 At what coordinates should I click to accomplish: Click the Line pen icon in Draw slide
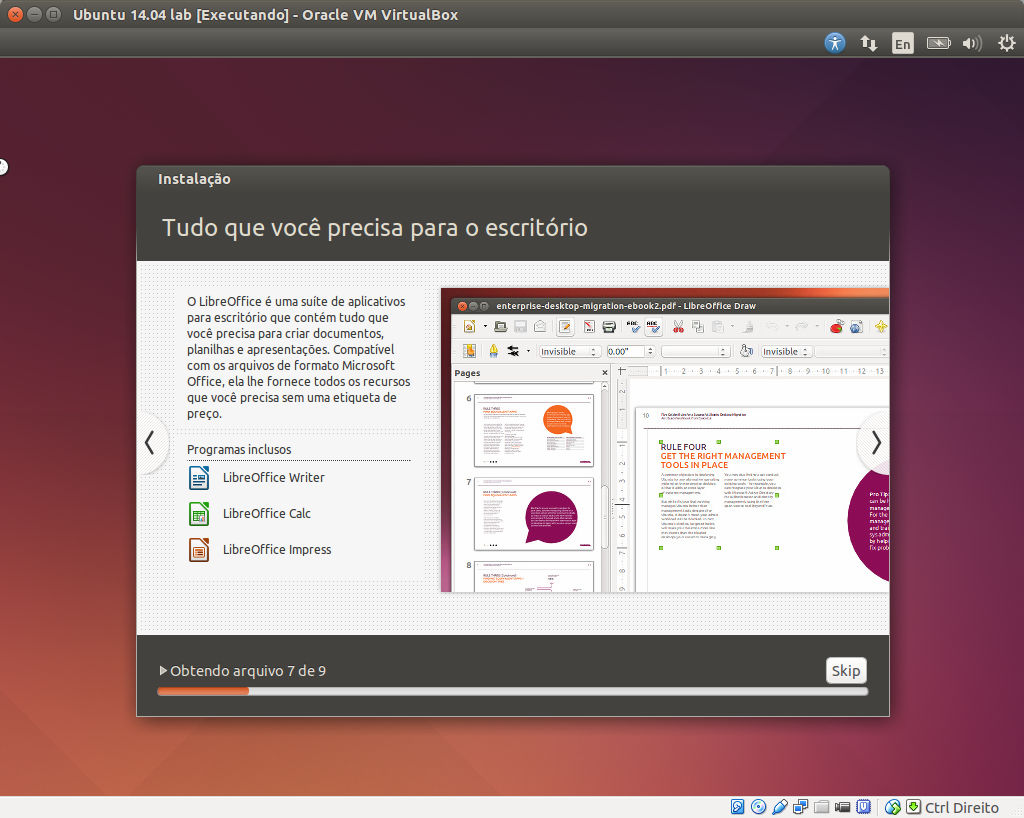coord(494,351)
